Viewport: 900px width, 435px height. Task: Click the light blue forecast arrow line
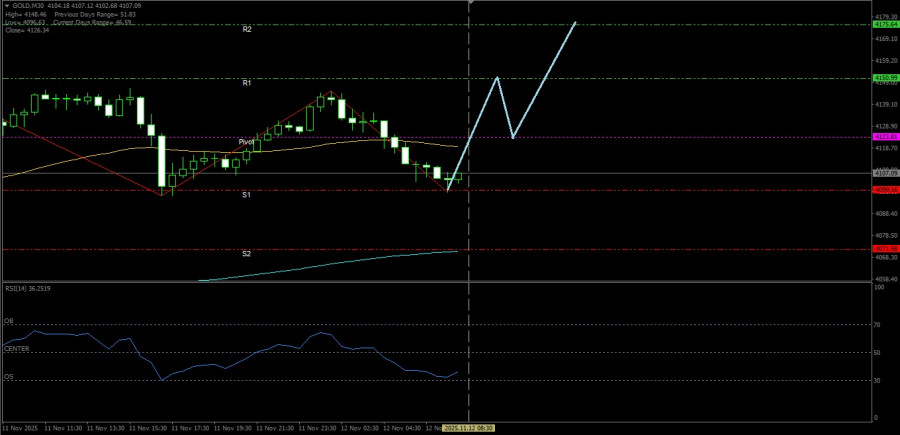tap(545, 79)
